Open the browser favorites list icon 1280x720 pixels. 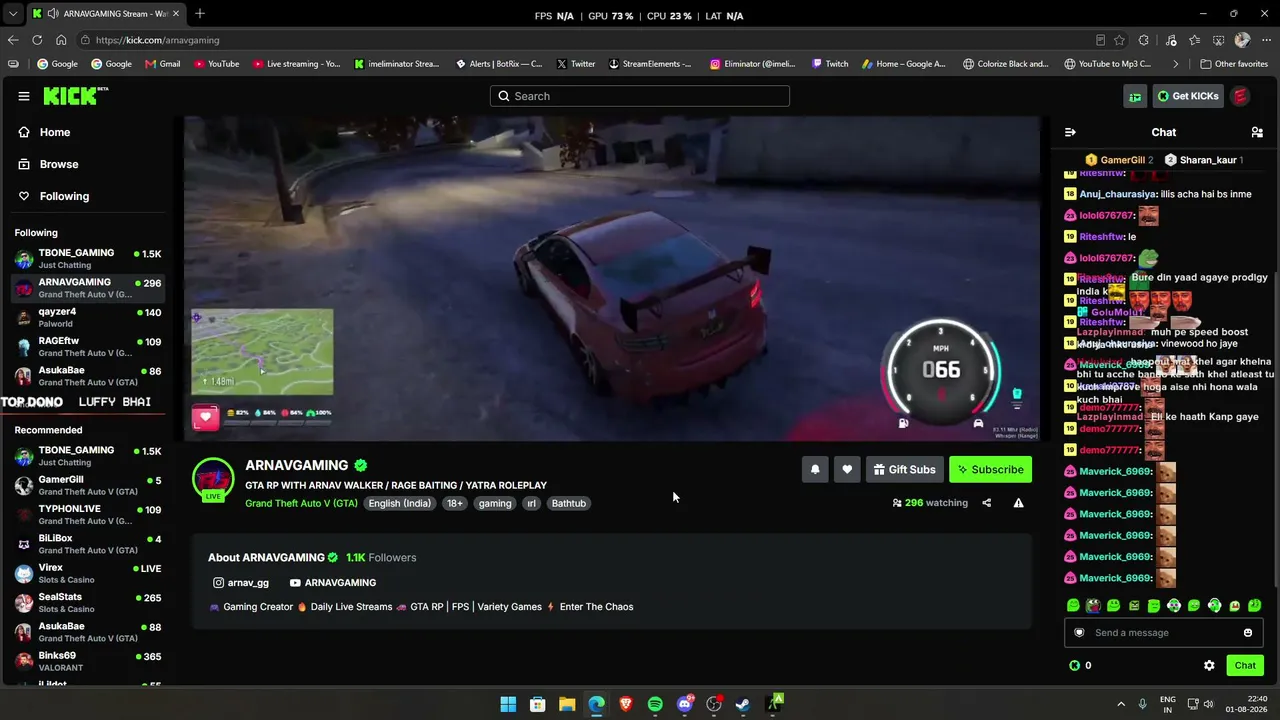(1194, 40)
